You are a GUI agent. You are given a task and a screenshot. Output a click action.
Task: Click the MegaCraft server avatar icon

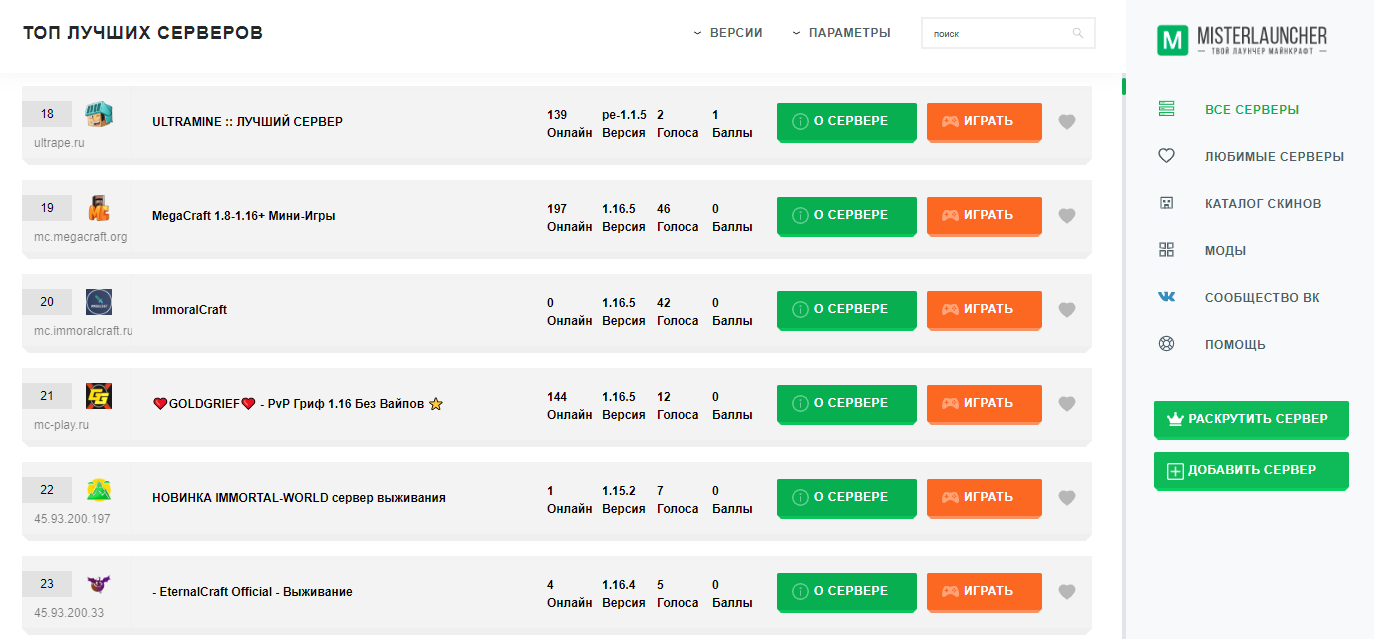tap(99, 208)
